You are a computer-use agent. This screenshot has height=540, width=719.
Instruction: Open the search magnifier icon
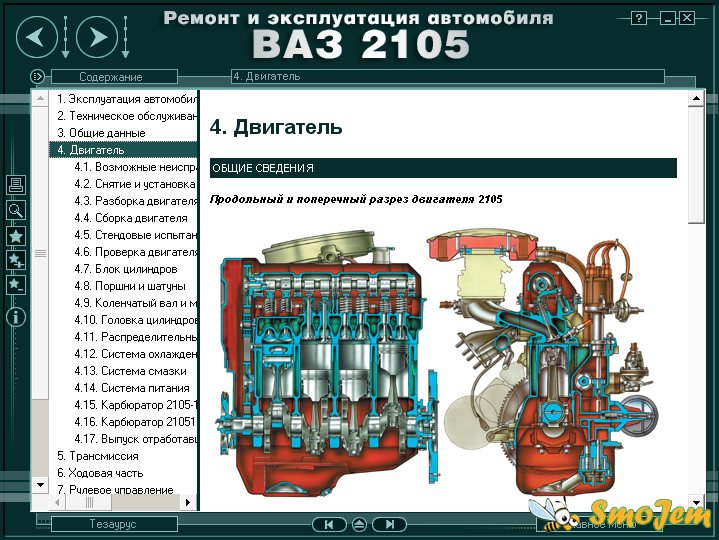[16, 210]
